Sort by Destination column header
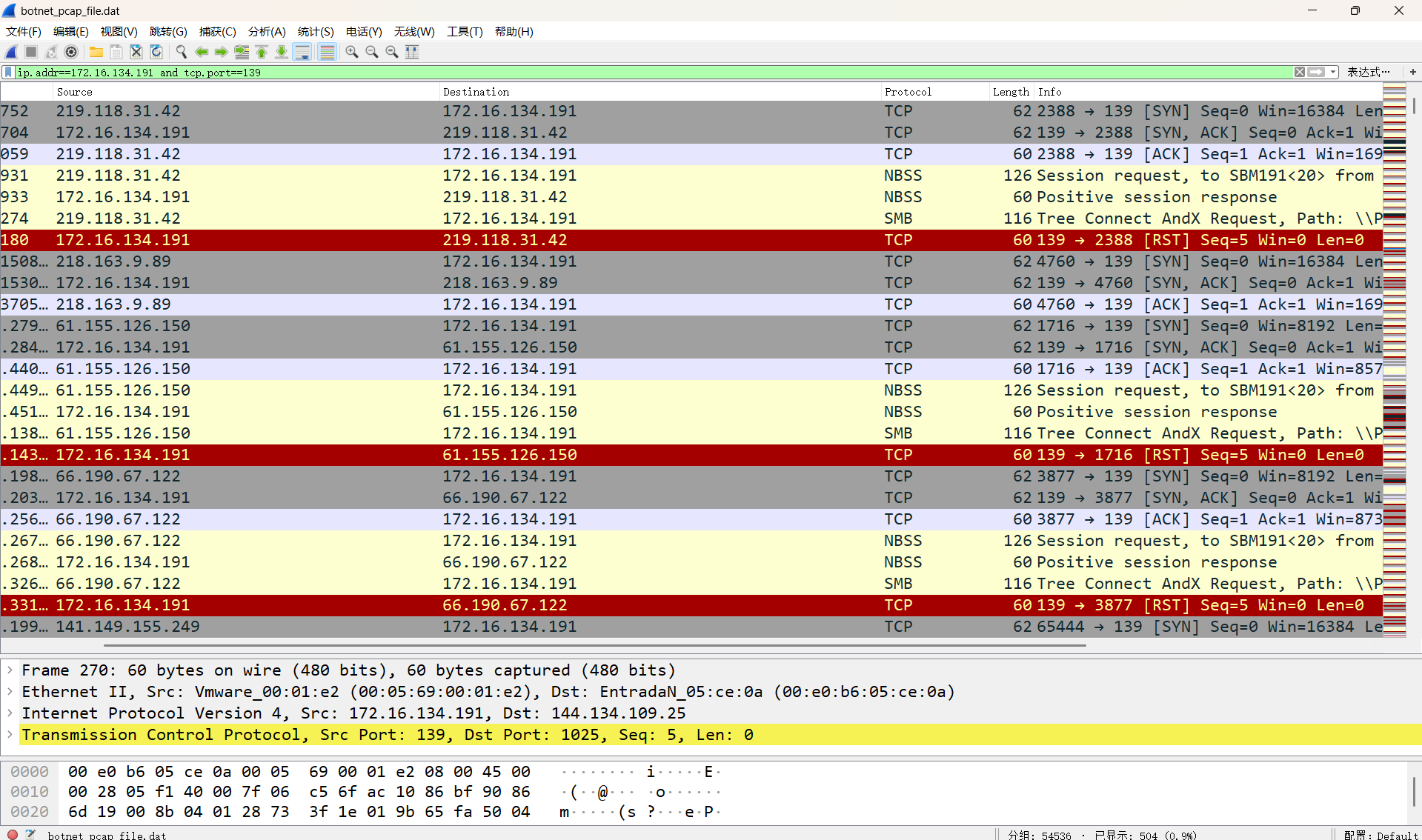 tap(659, 92)
